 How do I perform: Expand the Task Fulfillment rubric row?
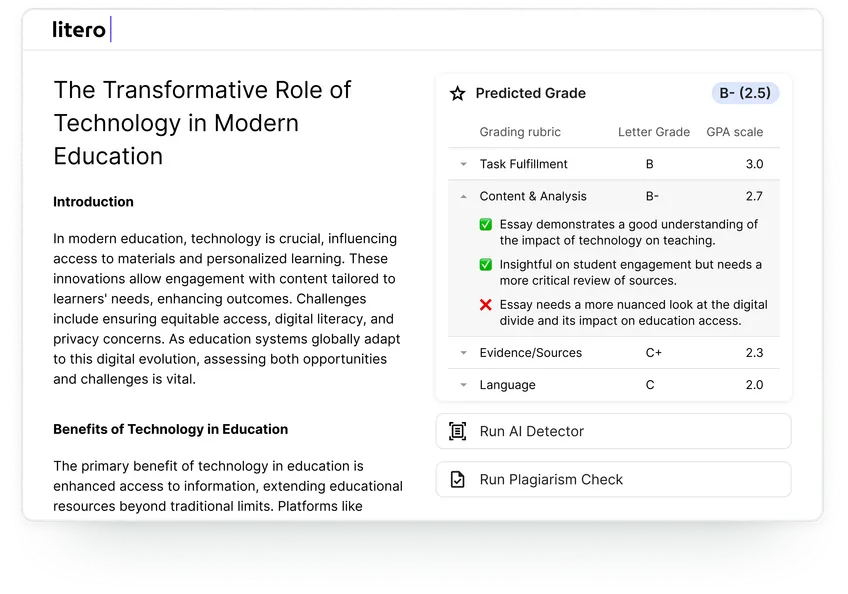tap(463, 164)
